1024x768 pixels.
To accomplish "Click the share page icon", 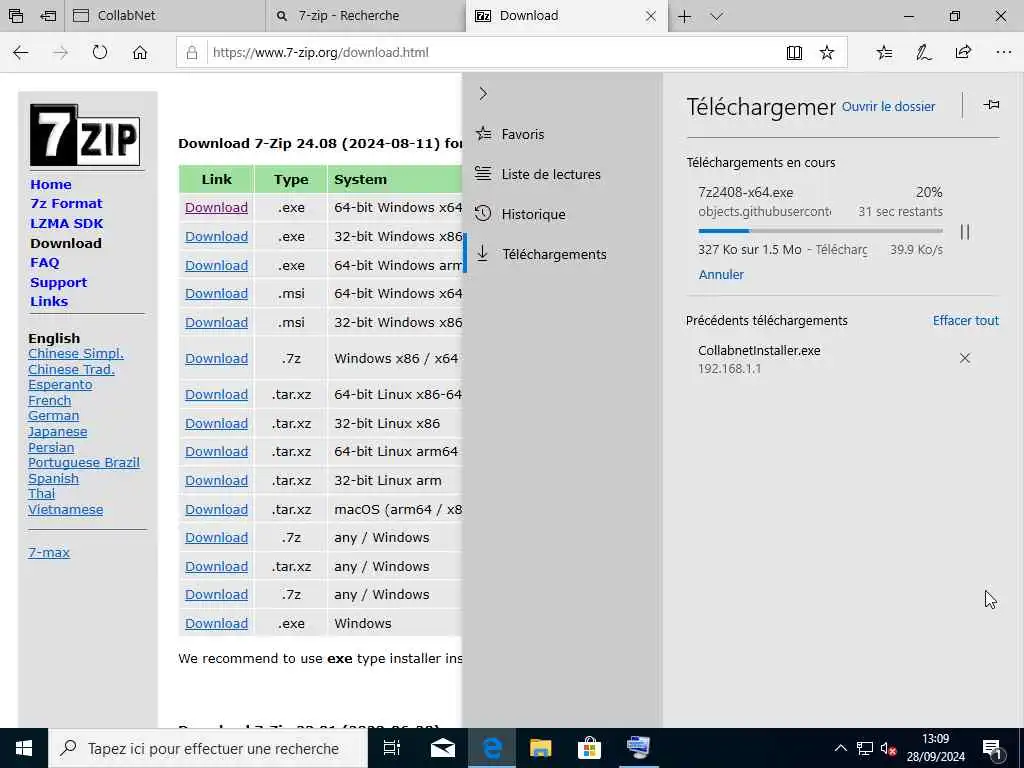I will click(x=963, y=52).
